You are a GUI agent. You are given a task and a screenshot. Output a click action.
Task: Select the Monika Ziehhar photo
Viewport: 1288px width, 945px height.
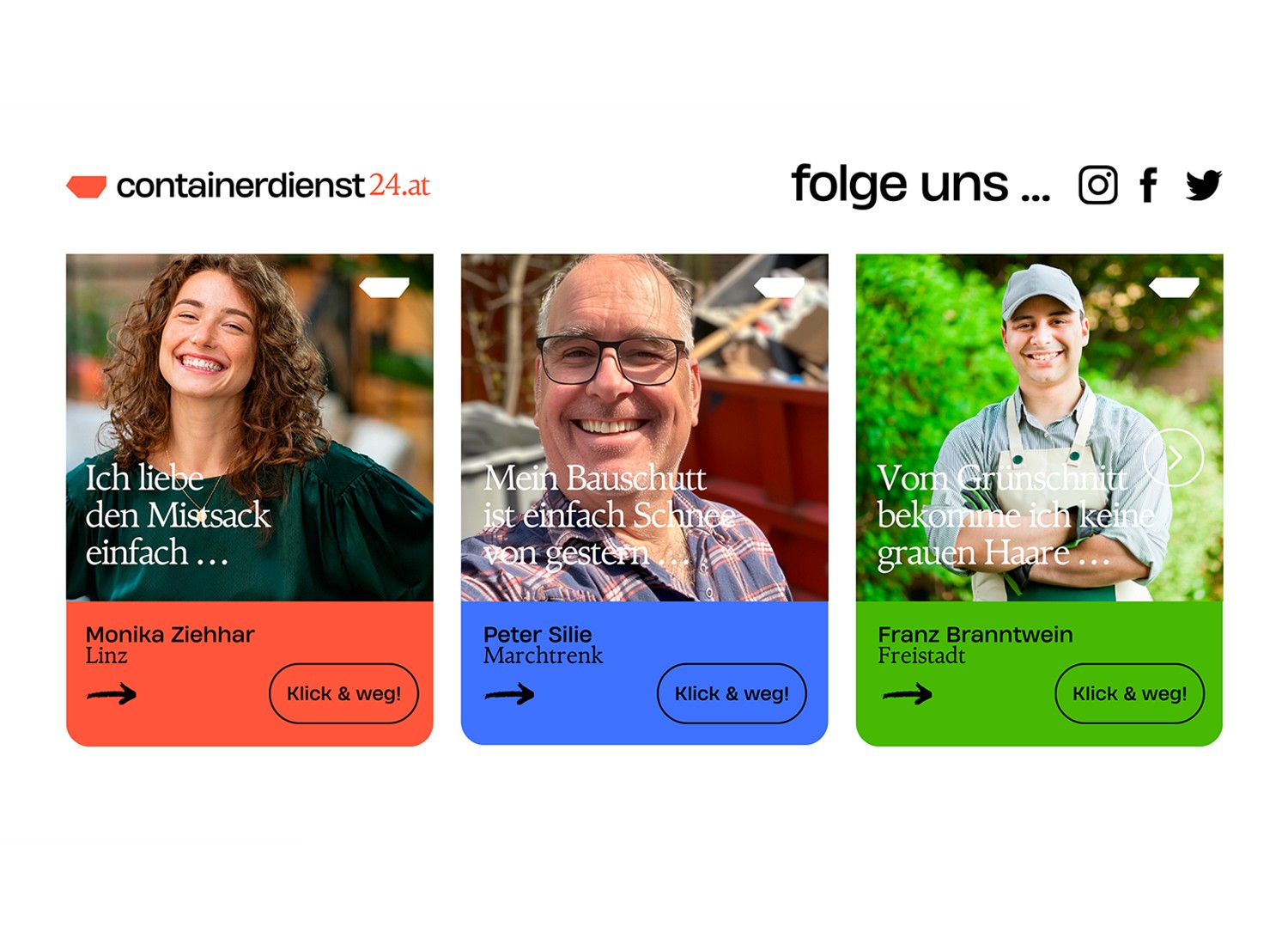pos(250,427)
